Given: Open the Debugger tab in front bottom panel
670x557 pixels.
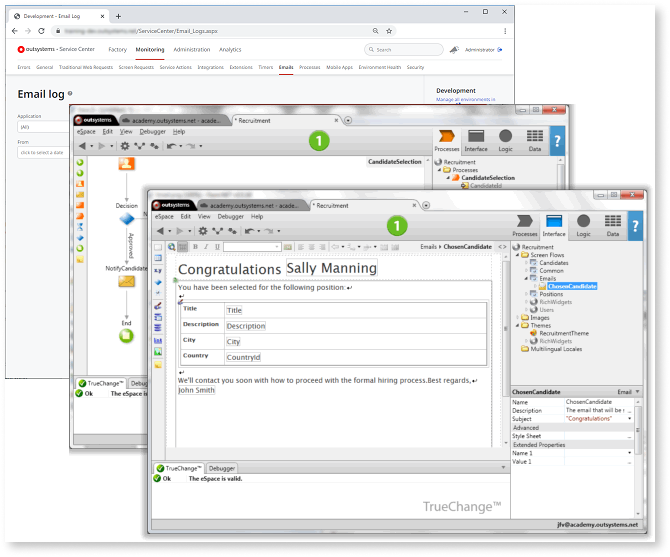Looking at the screenshot, I should point(222,468).
